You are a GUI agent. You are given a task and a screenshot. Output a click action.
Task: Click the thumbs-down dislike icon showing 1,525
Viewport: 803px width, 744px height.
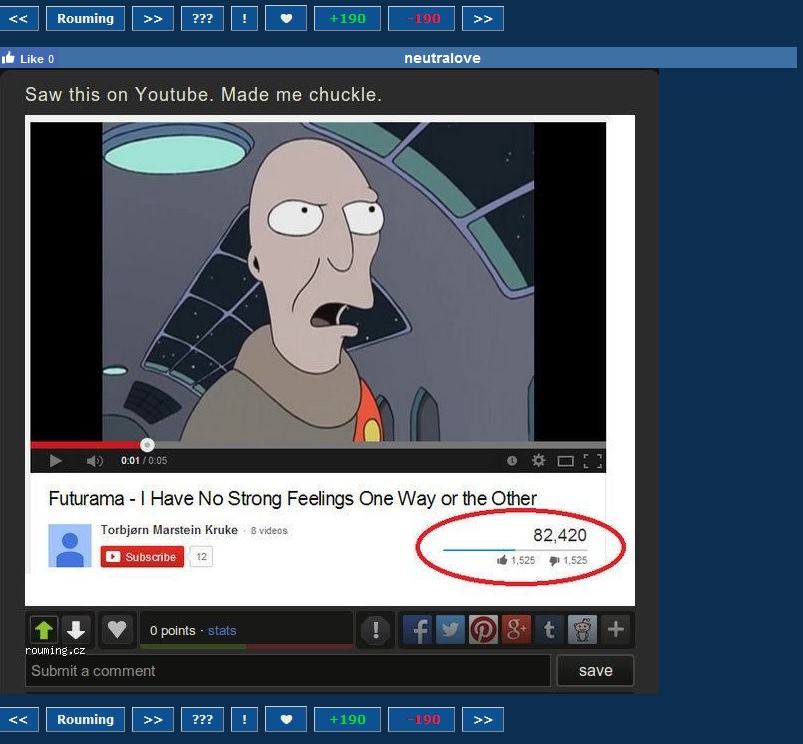click(x=554, y=561)
